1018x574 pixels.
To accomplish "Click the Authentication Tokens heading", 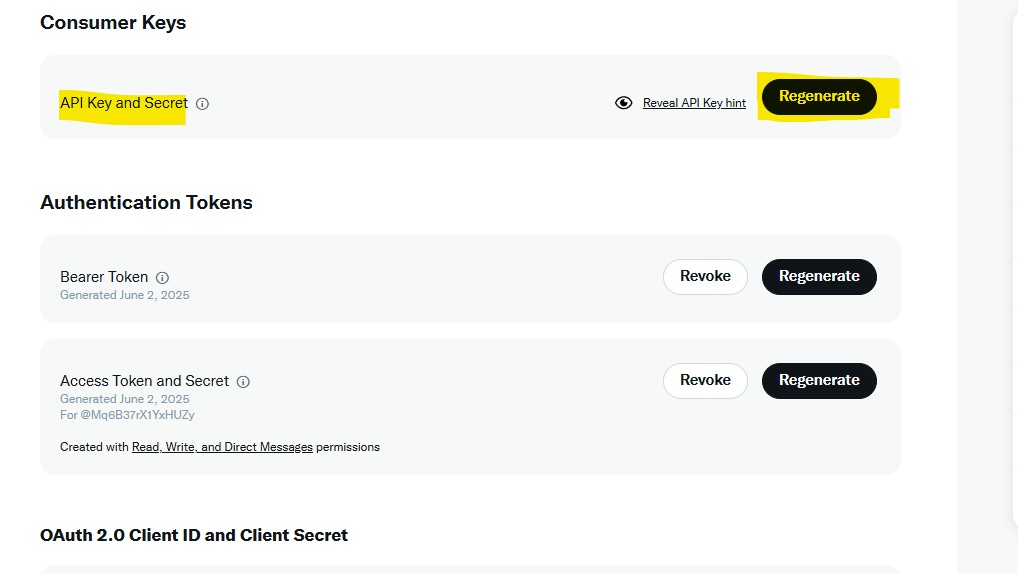I will 146,202.
